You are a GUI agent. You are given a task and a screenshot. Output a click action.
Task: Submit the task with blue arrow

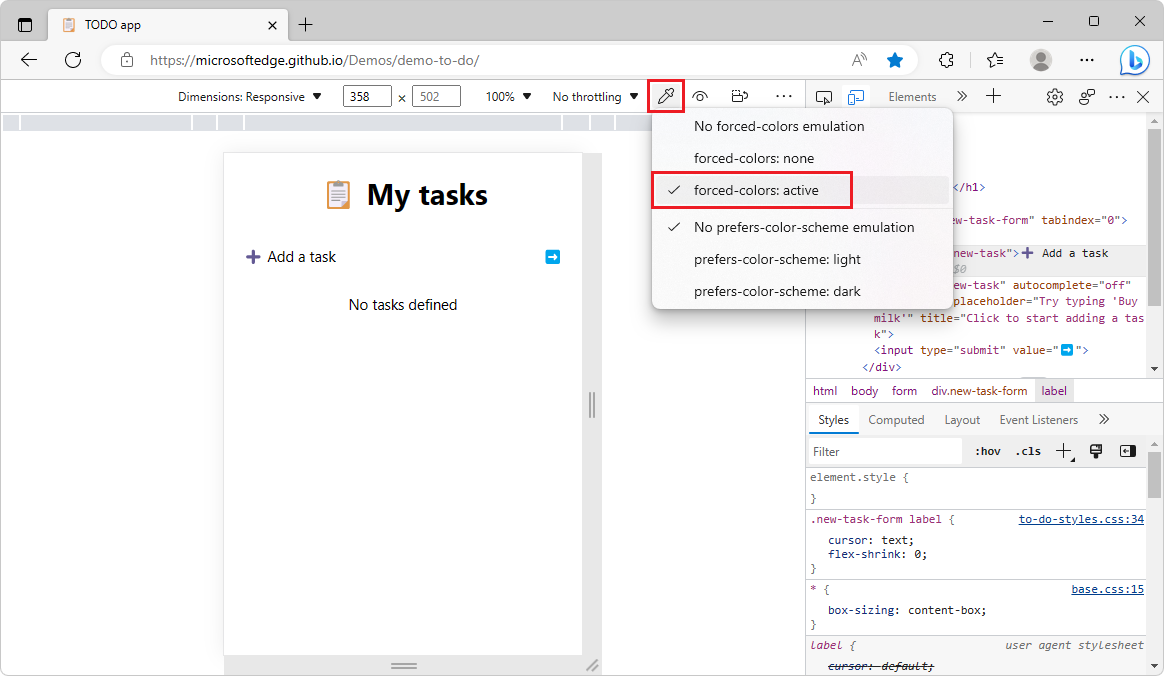(552, 257)
